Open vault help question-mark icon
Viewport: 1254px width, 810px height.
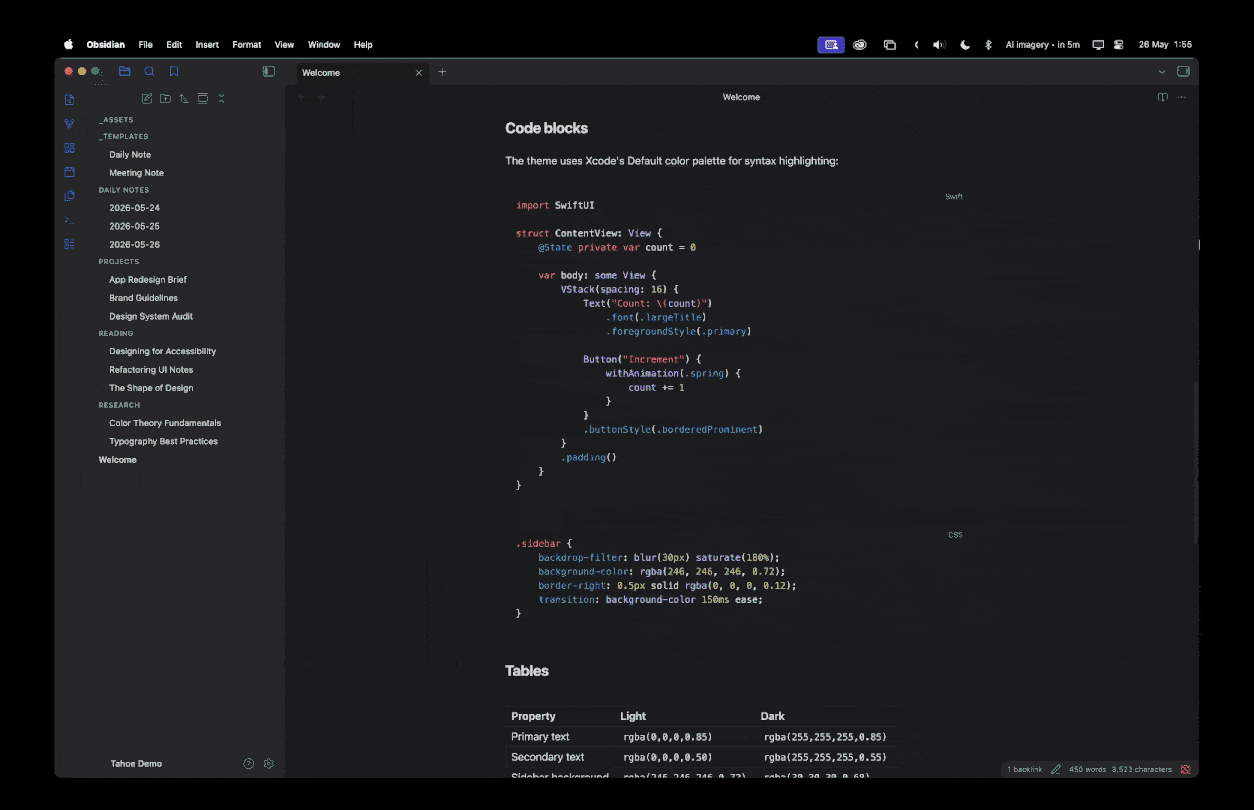coord(249,764)
